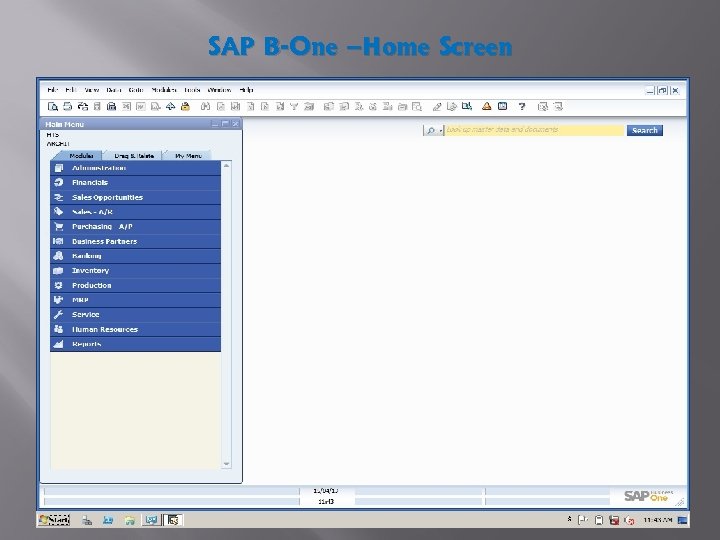Open the Help menu
720x540 pixels.
coord(246,90)
